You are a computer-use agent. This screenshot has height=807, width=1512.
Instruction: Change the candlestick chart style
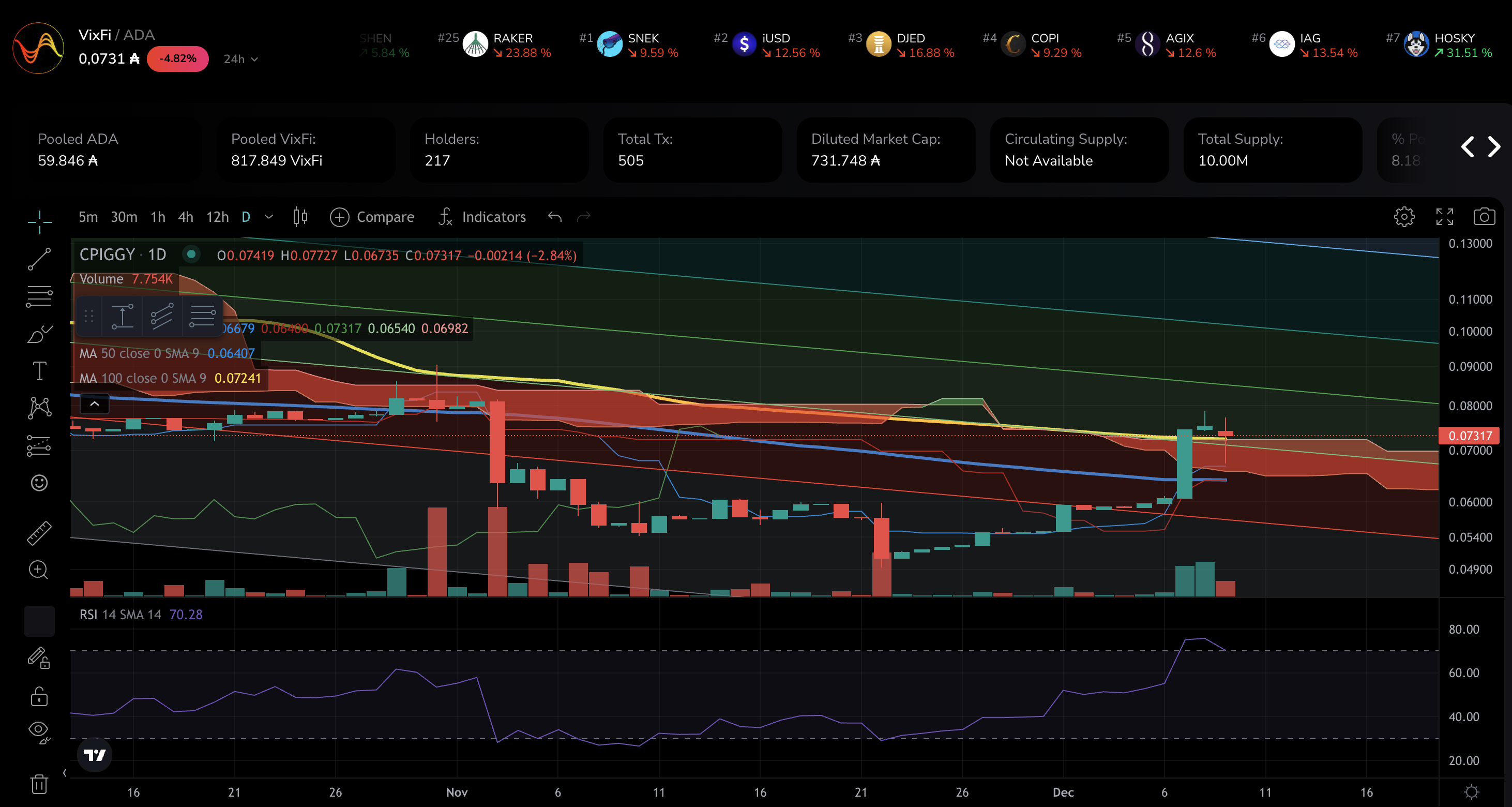pyautogui.click(x=300, y=217)
